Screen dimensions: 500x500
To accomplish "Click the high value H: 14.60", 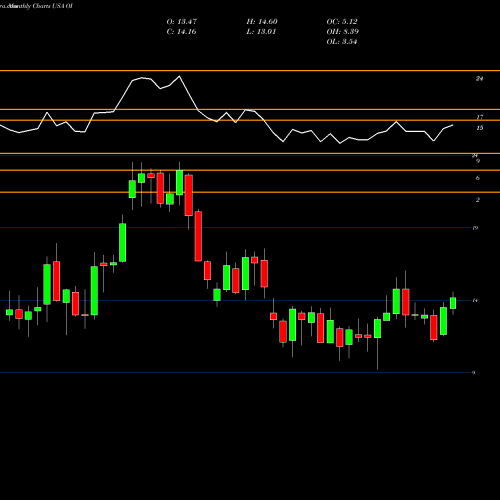I will click(262, 22).
